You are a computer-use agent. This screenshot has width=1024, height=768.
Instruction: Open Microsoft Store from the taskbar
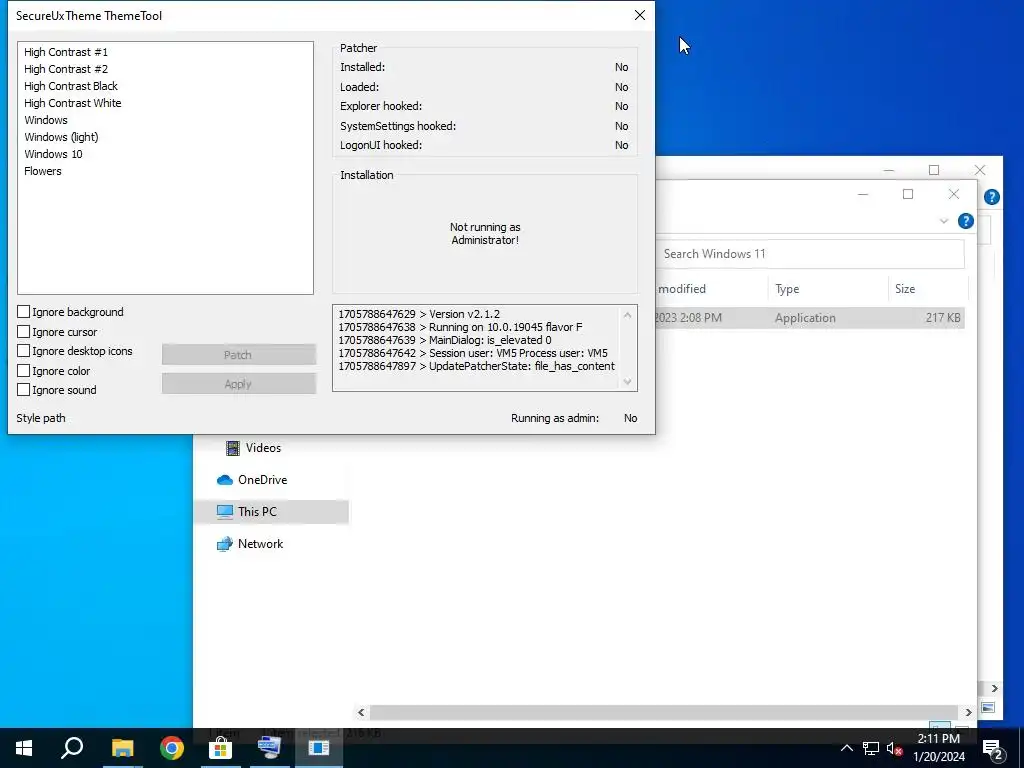click(x=221, y=748)
